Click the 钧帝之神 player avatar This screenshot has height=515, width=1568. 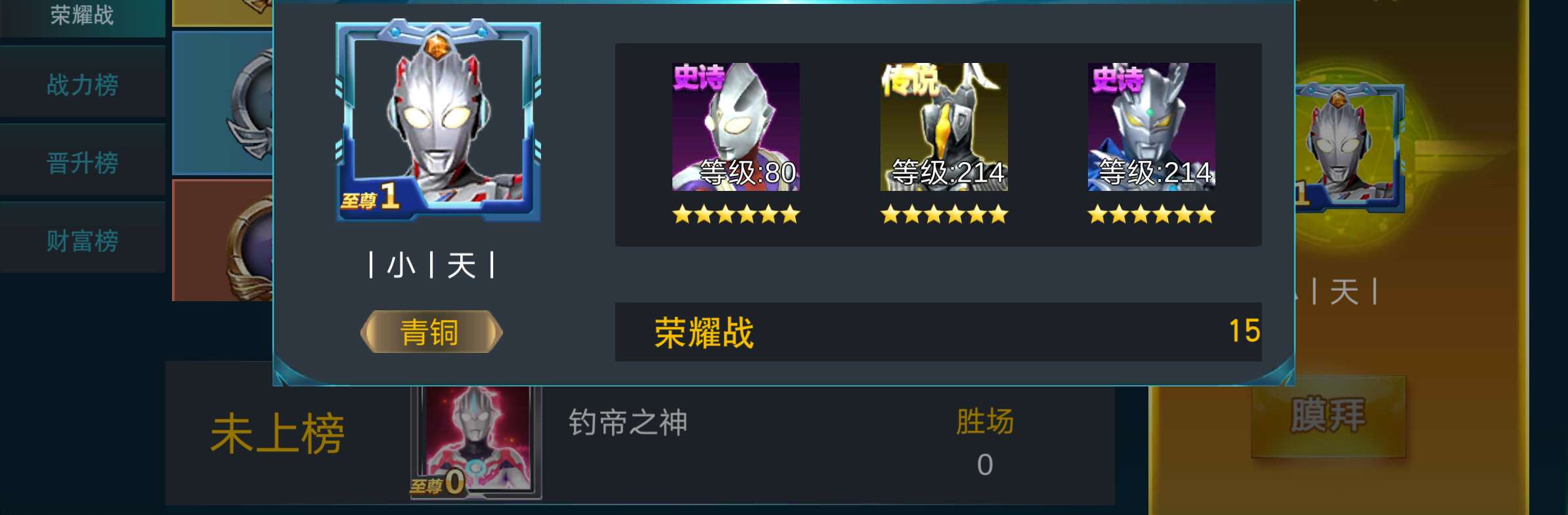pyautogui.click(x=477, y=443)
